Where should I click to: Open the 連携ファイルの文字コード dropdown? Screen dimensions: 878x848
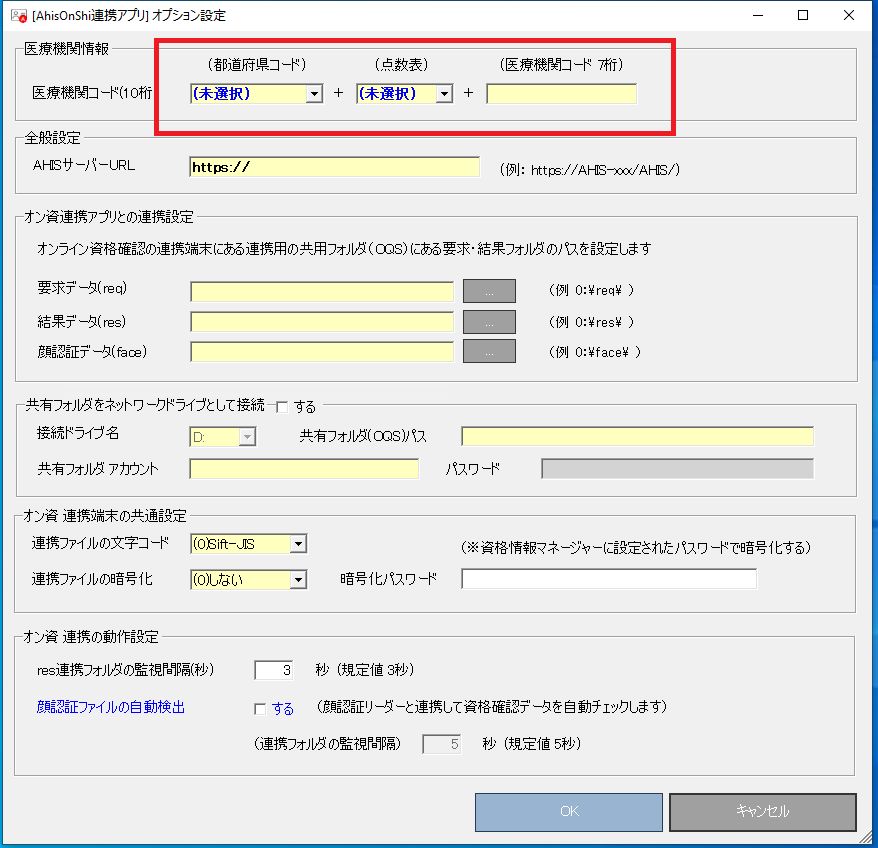point(249,544)
